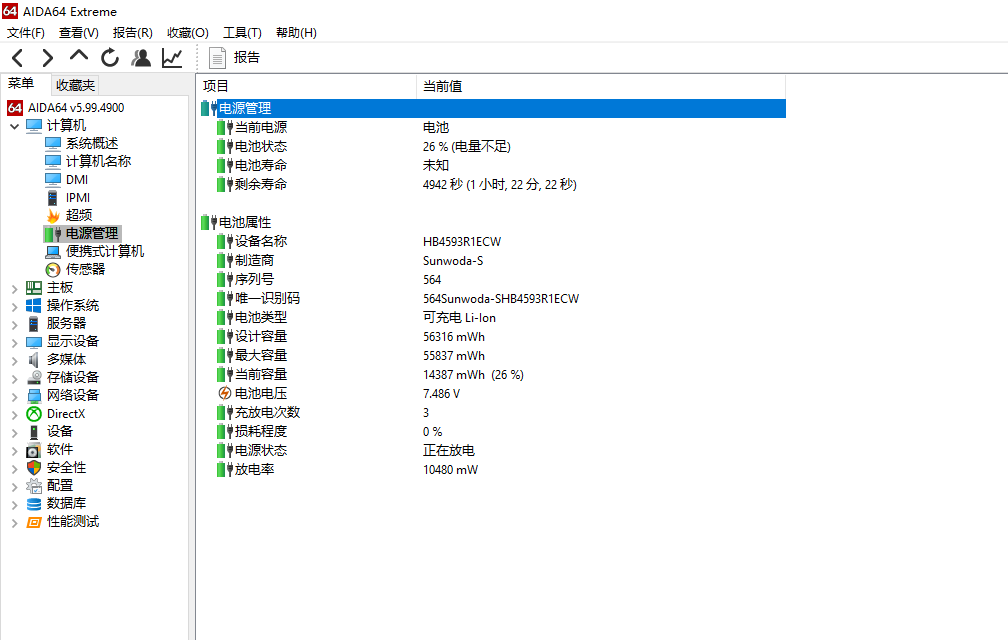Open 系统概述 in the sidebar tree
The image size is (1008, 640).
pos(92,143)
